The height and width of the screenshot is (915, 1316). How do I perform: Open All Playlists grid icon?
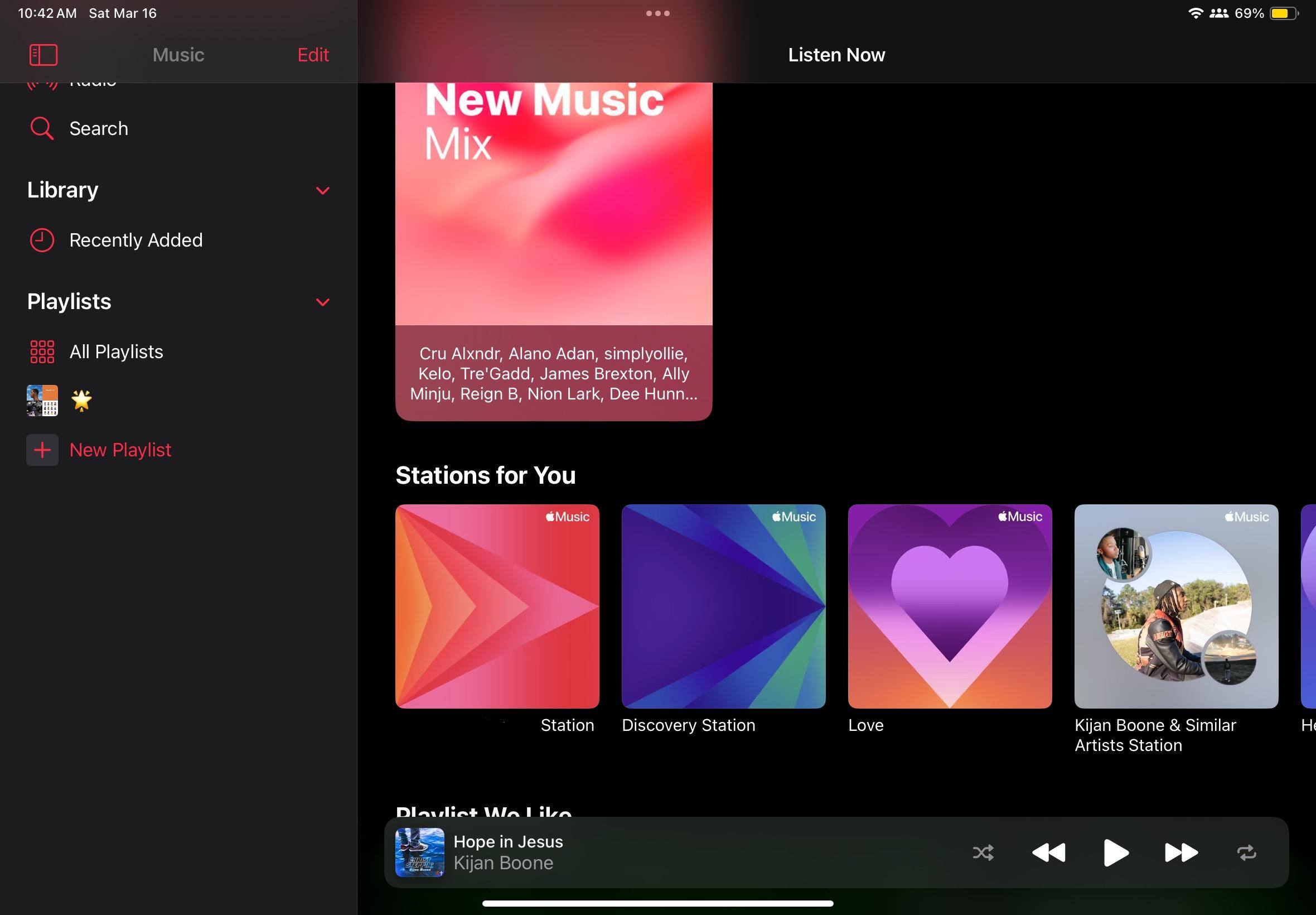42,351
